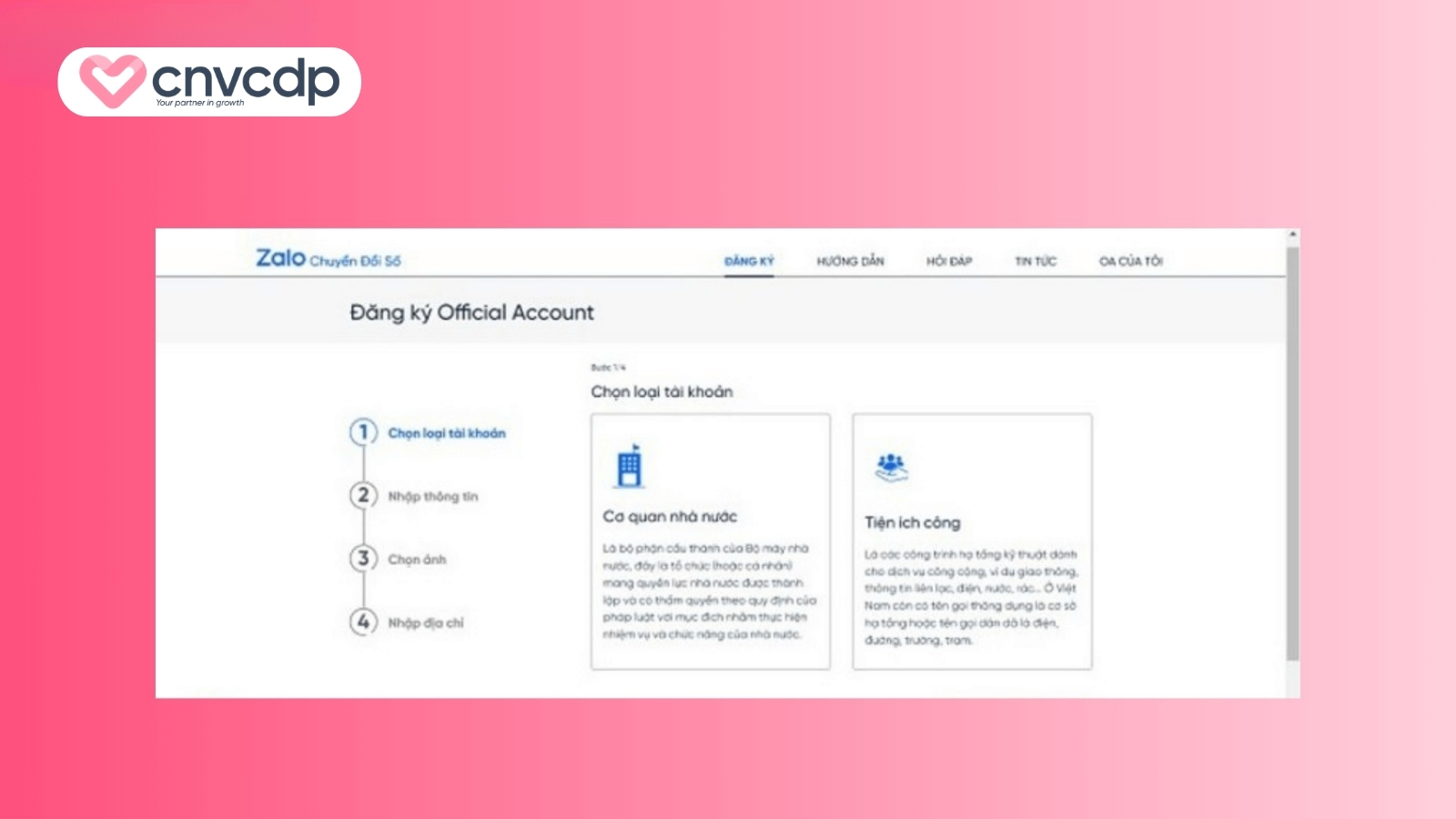Choose Tiện ích công account title
The image size is (1456, 819).
click(x=913, y=522)
